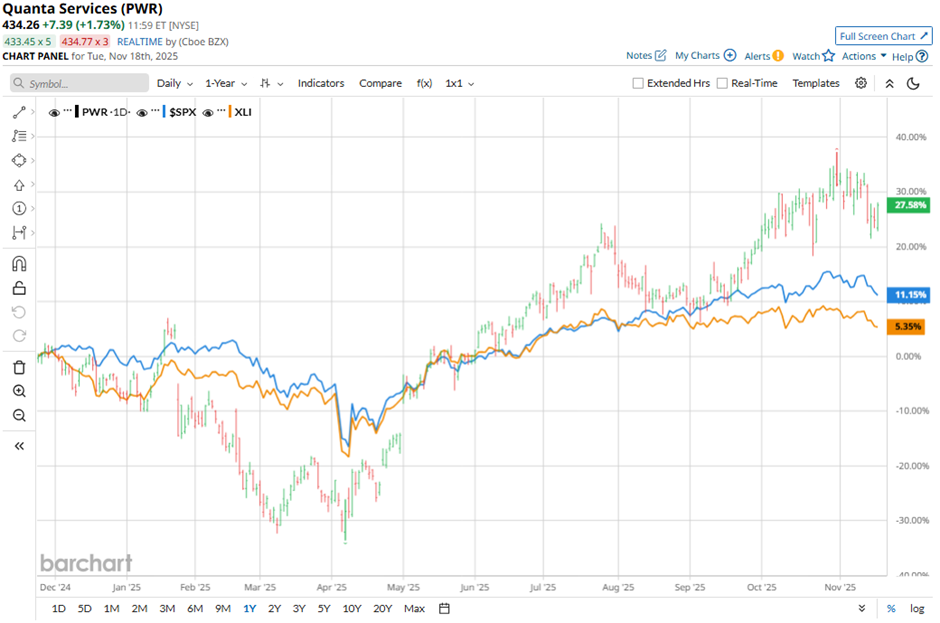Click the XLI orange color indicator
This screenshot has width=940, height=623.
click(230, 112)
